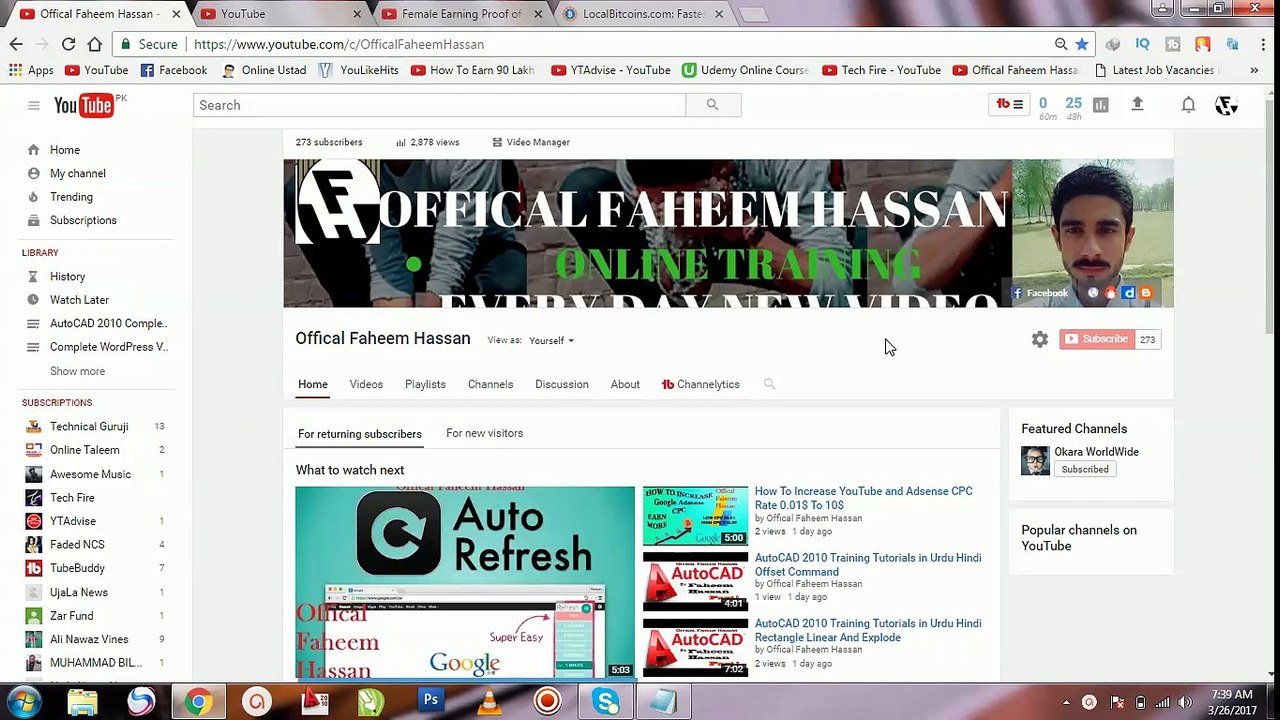Click the channel search magnifier icon
Screen dimensions: 1280x720
coord(769,384)
